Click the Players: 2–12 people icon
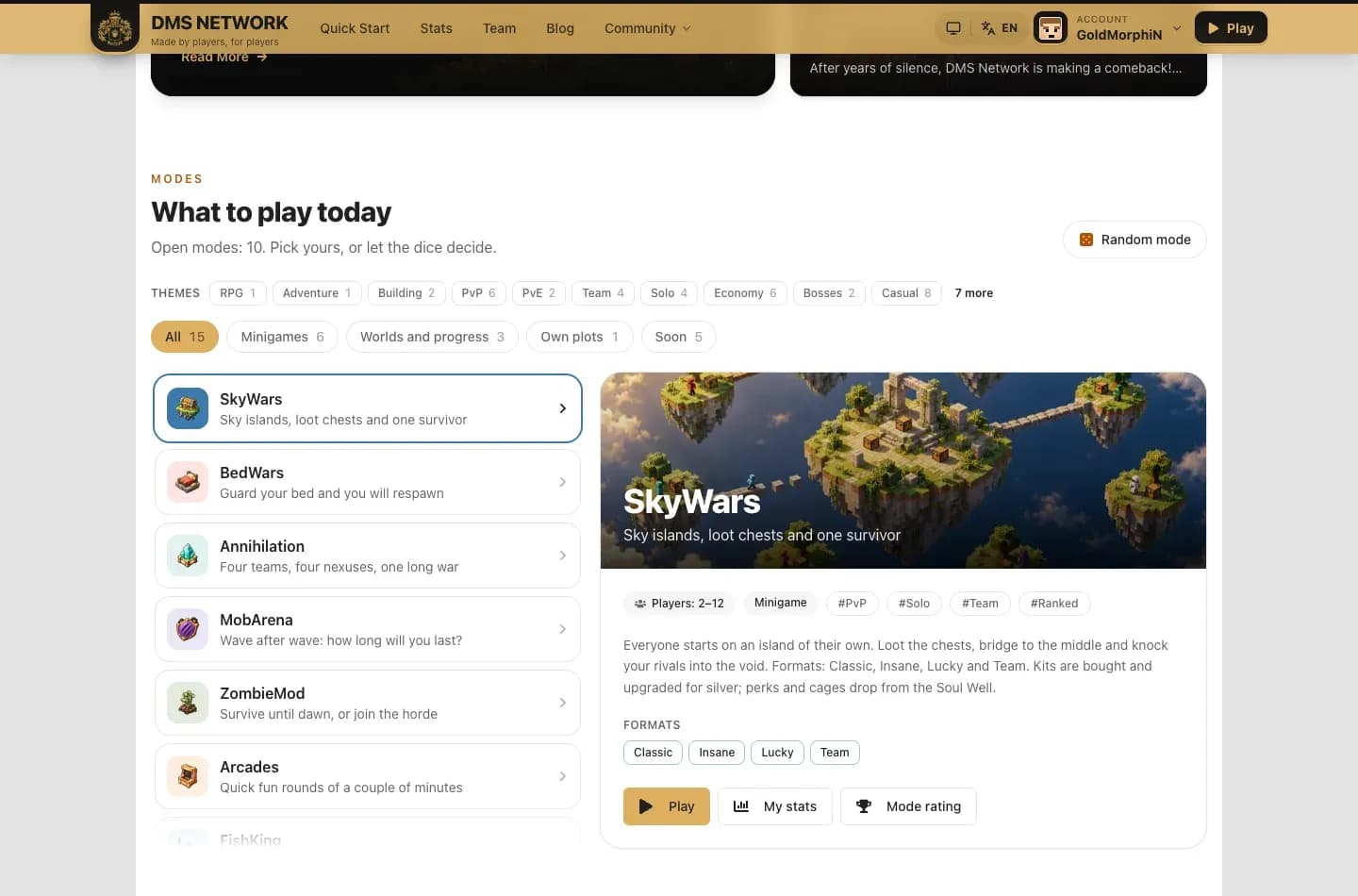Viewport: 1358px width, 896px height. pyautogui.click(x=640, y=604)
